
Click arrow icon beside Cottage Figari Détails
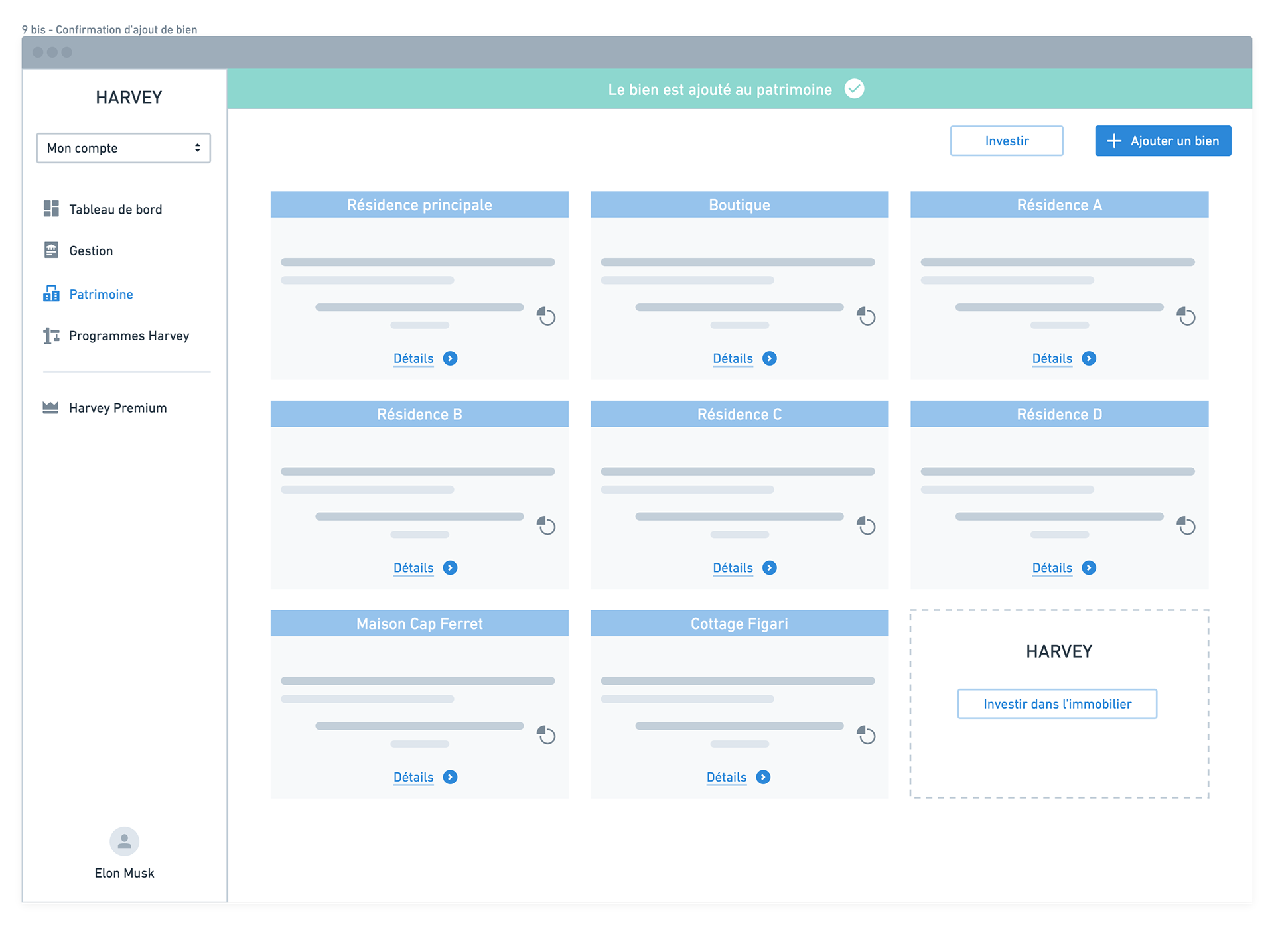[x=763, y=777]
